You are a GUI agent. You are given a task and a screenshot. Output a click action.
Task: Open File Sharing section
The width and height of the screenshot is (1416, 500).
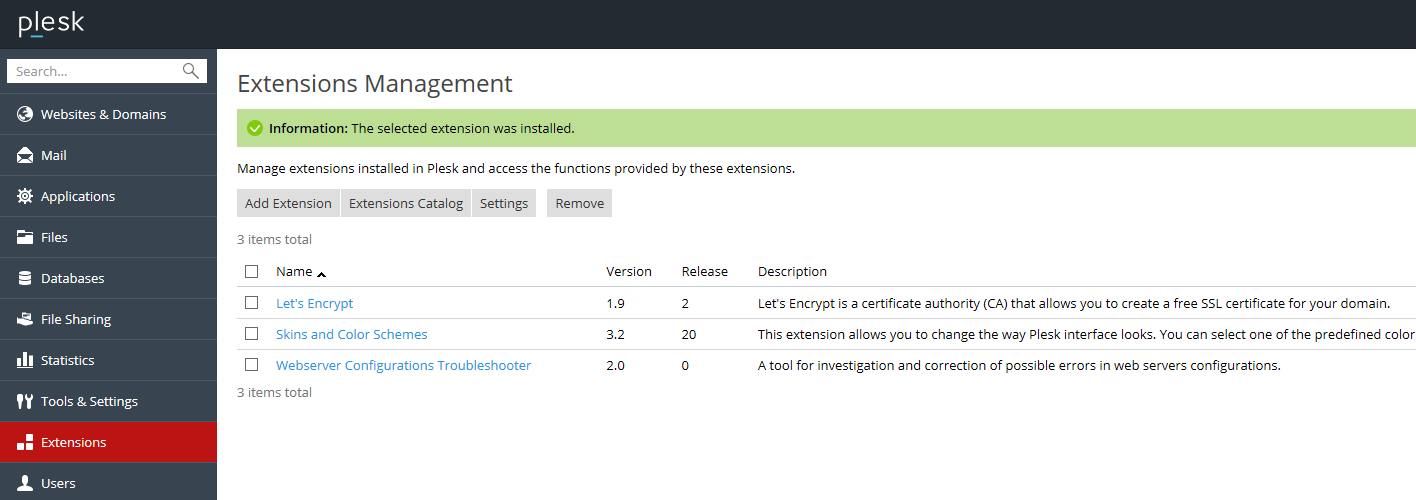pyautogui.click(x=76, y=319)
